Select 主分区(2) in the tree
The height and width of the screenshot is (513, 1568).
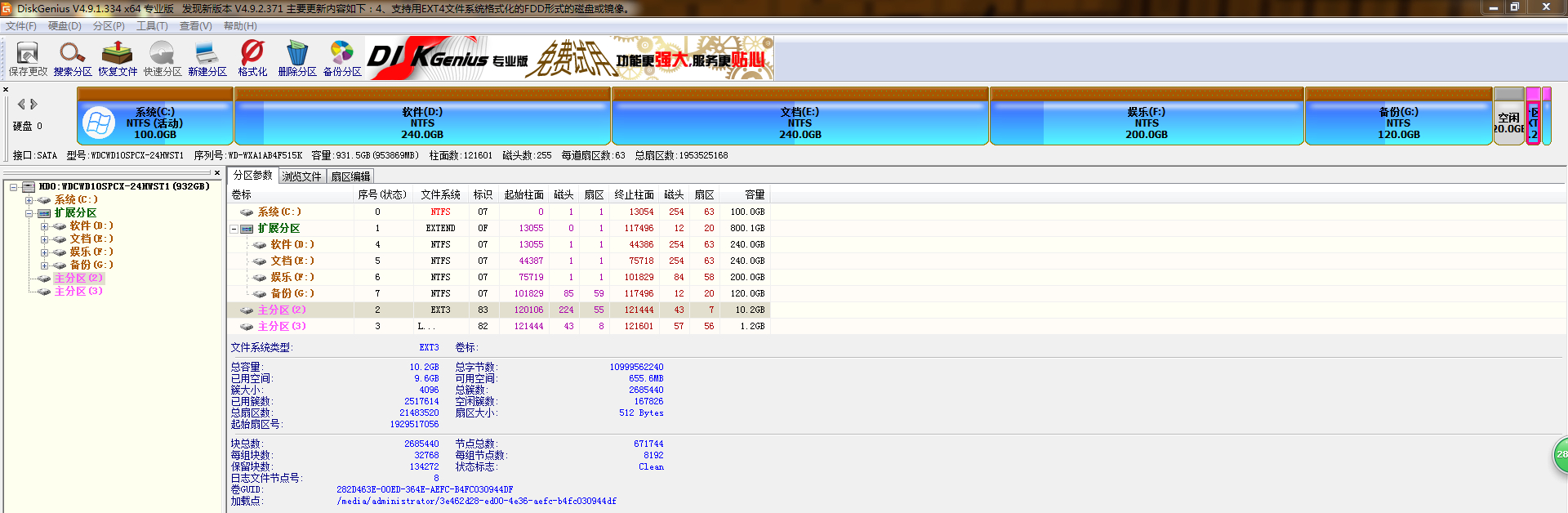(78, 279)
